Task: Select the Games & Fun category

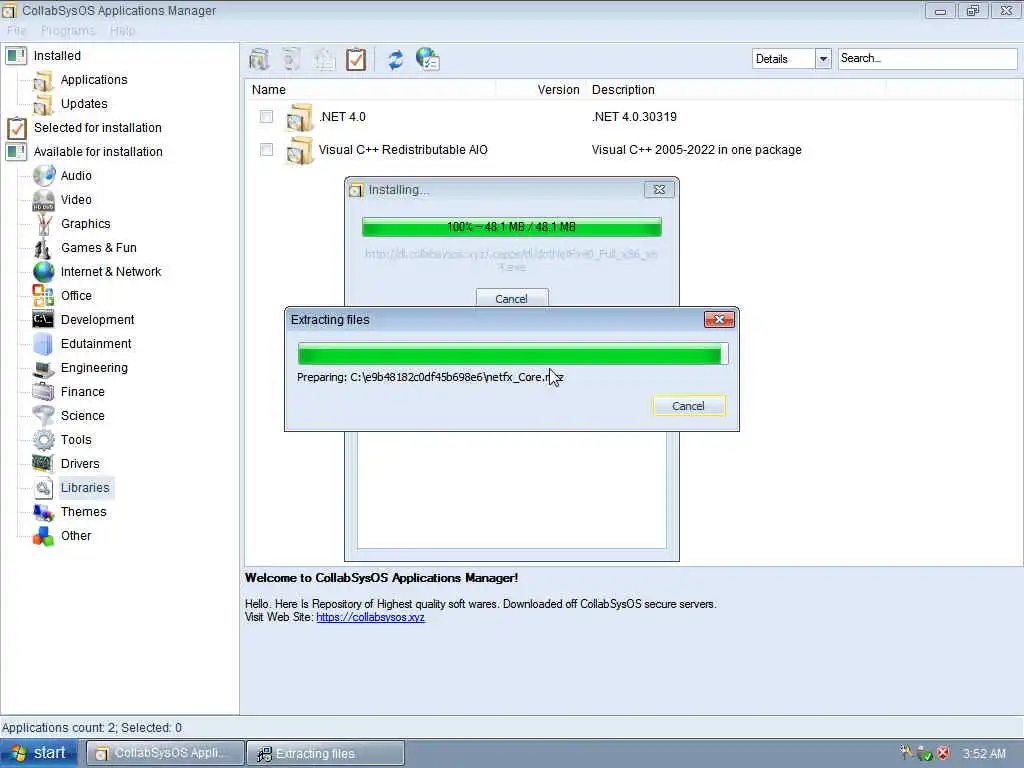Action: coord(99,248)
